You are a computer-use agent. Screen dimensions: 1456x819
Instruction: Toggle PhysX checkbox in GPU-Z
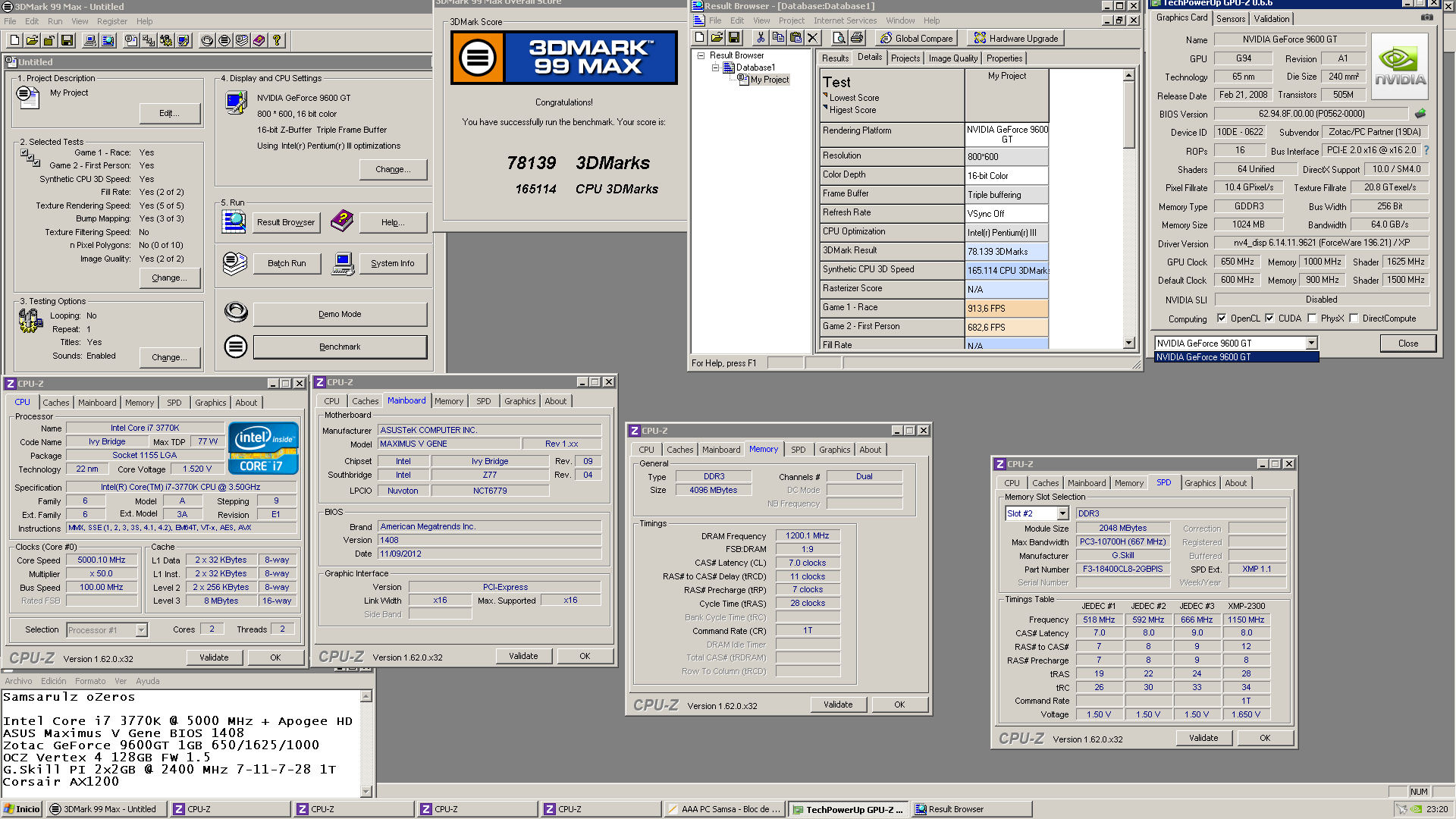pos(1312,318)
